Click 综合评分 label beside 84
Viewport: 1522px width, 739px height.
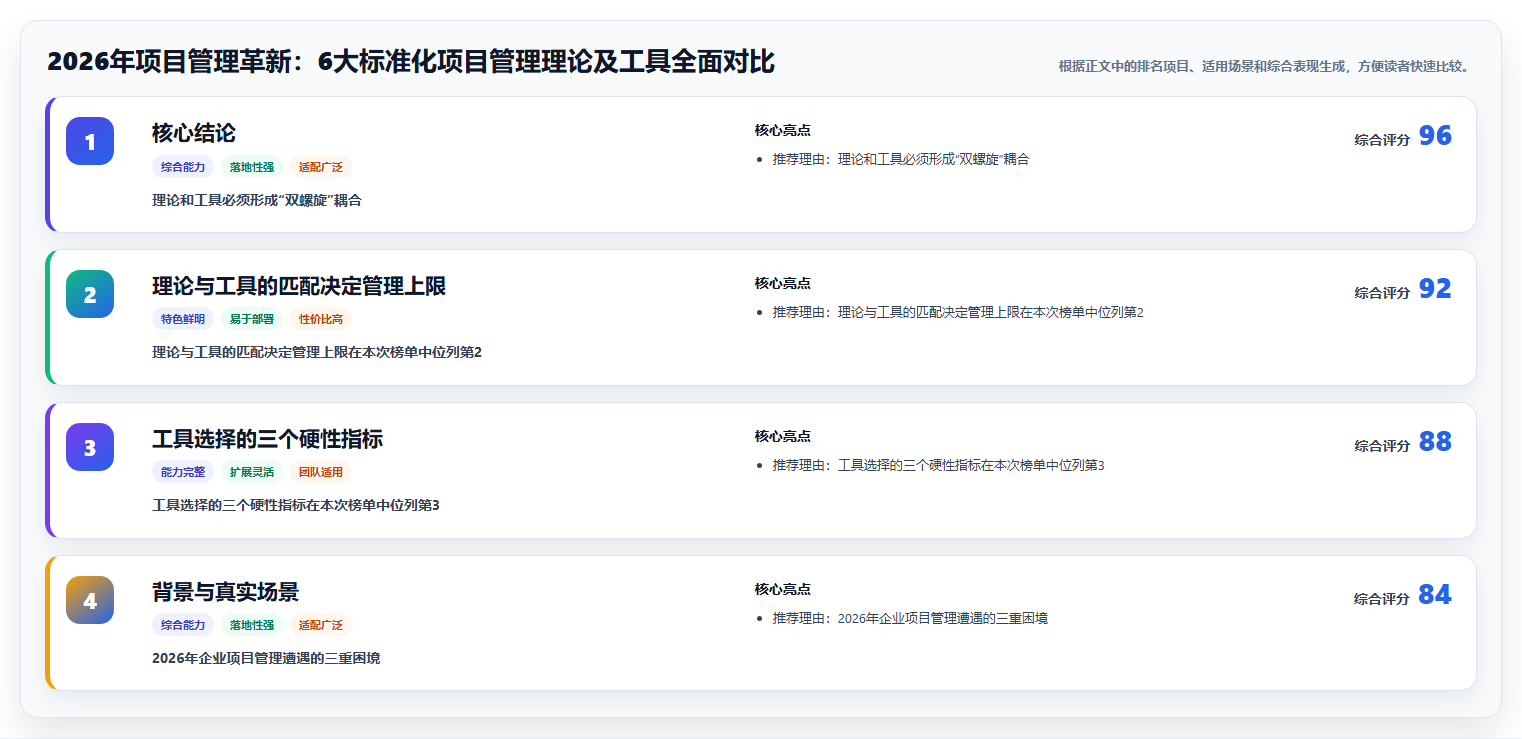(1382, 599)
